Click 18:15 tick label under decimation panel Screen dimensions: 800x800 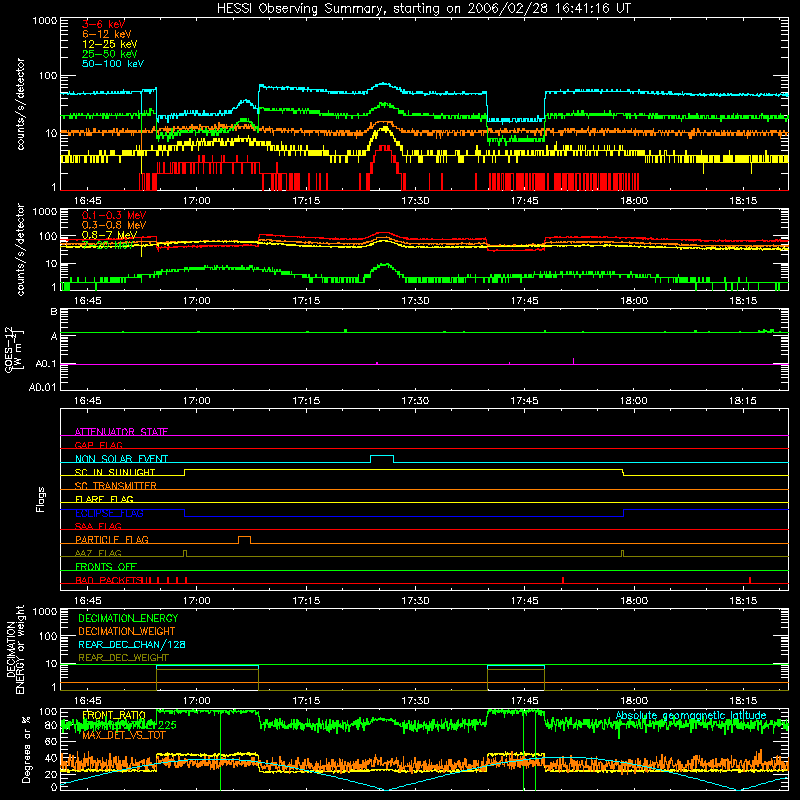(x=743, y=701)
